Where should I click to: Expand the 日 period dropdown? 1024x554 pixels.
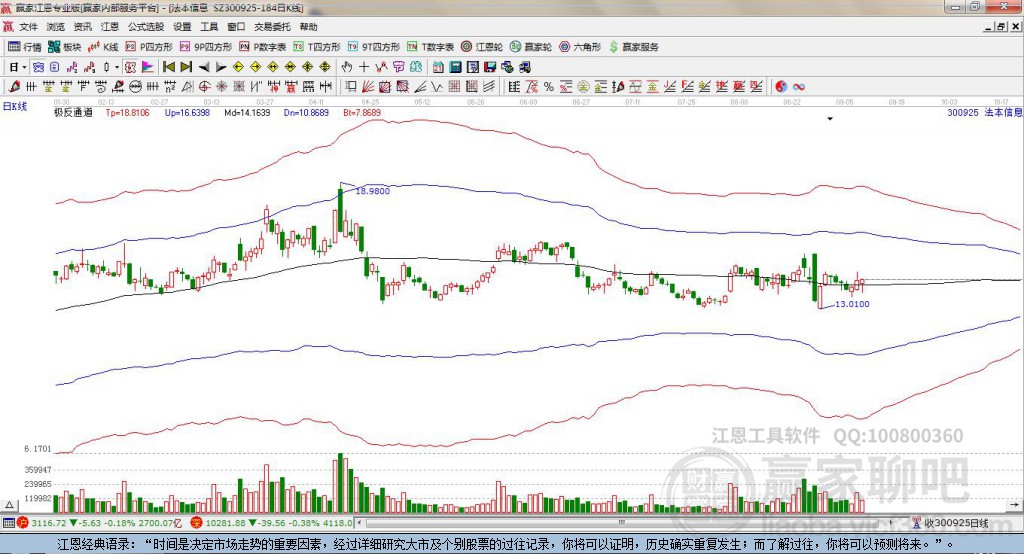(24, 67)
